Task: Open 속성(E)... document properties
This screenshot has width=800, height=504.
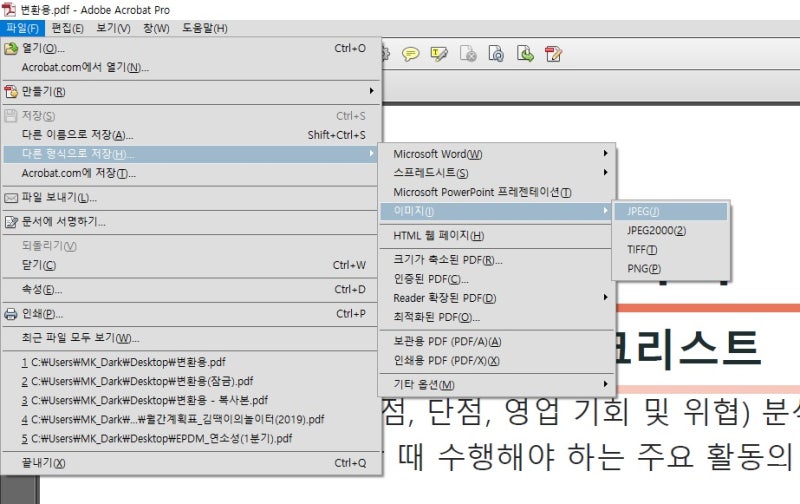Action: click(x=191, y=290)
